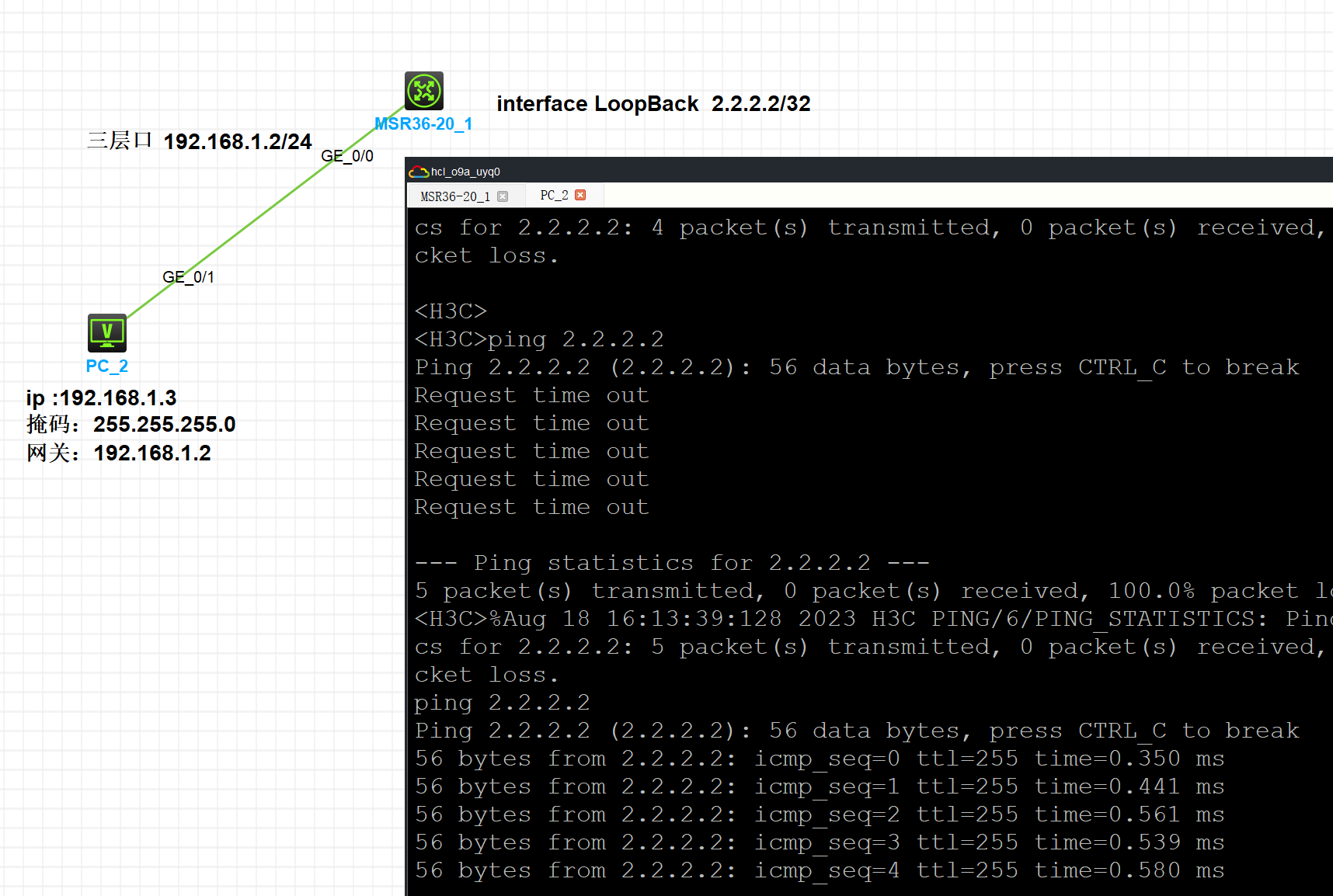Screen dimensions: 1333x896
Task: Select the PC_2 host icon
Action: point(107,333)
